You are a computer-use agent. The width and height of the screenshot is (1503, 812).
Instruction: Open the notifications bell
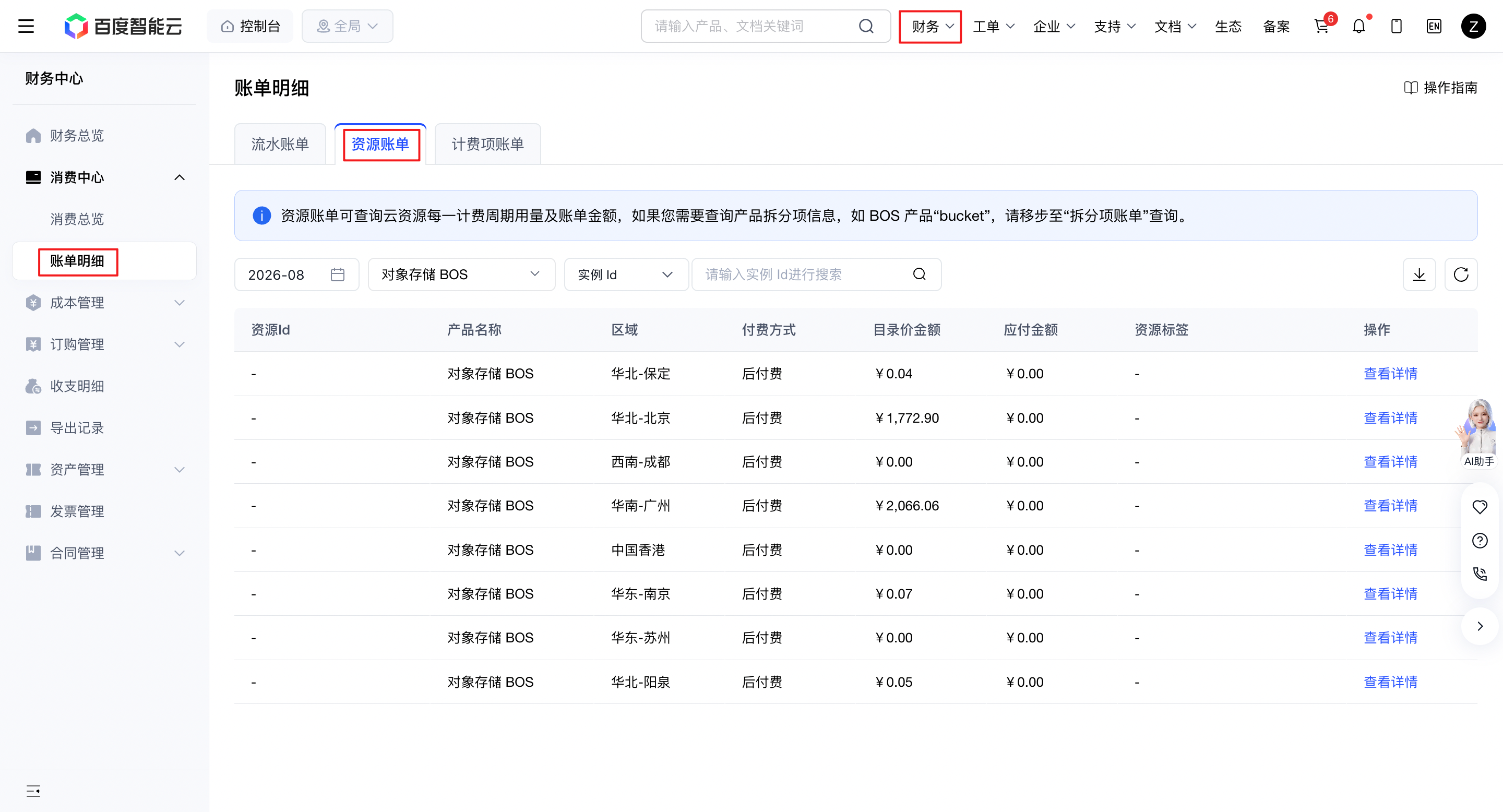[x=1359, y=26]
